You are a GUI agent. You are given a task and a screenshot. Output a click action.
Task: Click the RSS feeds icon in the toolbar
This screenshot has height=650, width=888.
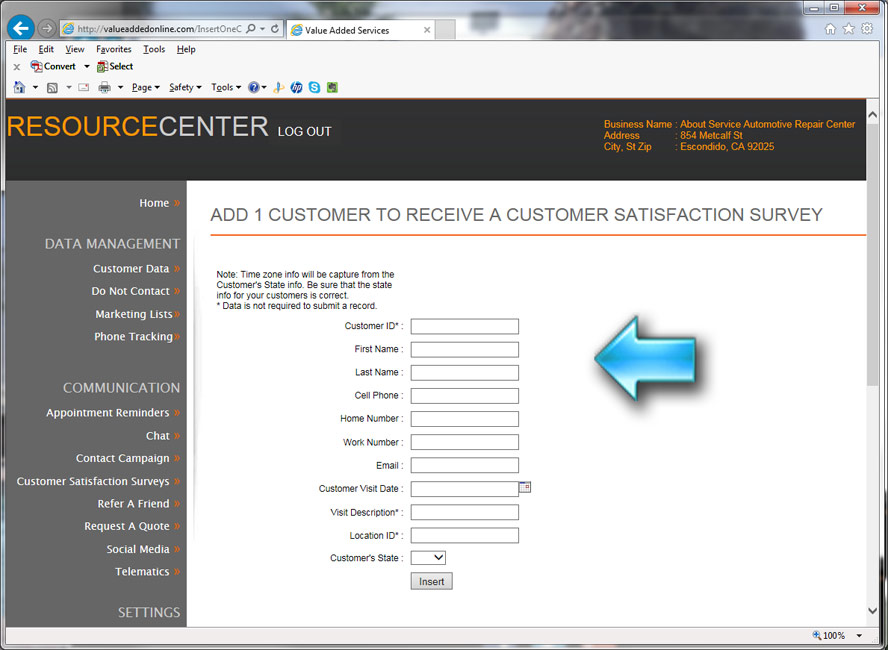52,87
